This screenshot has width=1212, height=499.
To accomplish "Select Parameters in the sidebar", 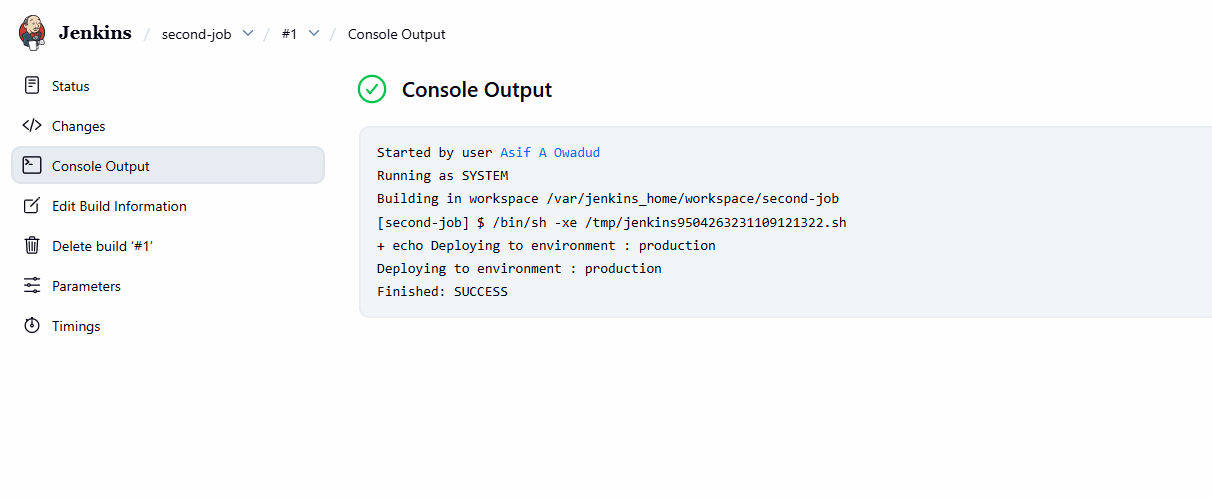I will [x=86, y=286].
